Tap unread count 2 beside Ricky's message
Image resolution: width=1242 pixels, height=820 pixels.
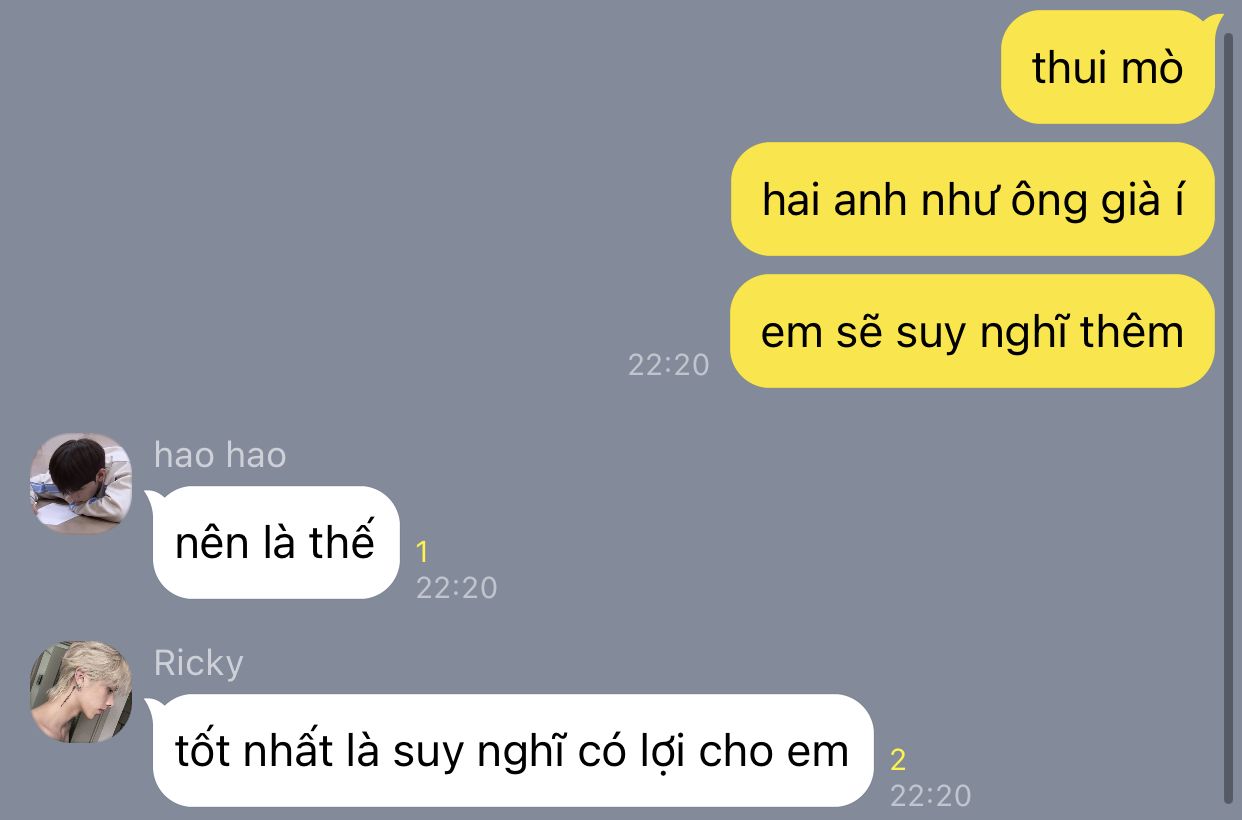pyautogui.click(x=898, y=760)
